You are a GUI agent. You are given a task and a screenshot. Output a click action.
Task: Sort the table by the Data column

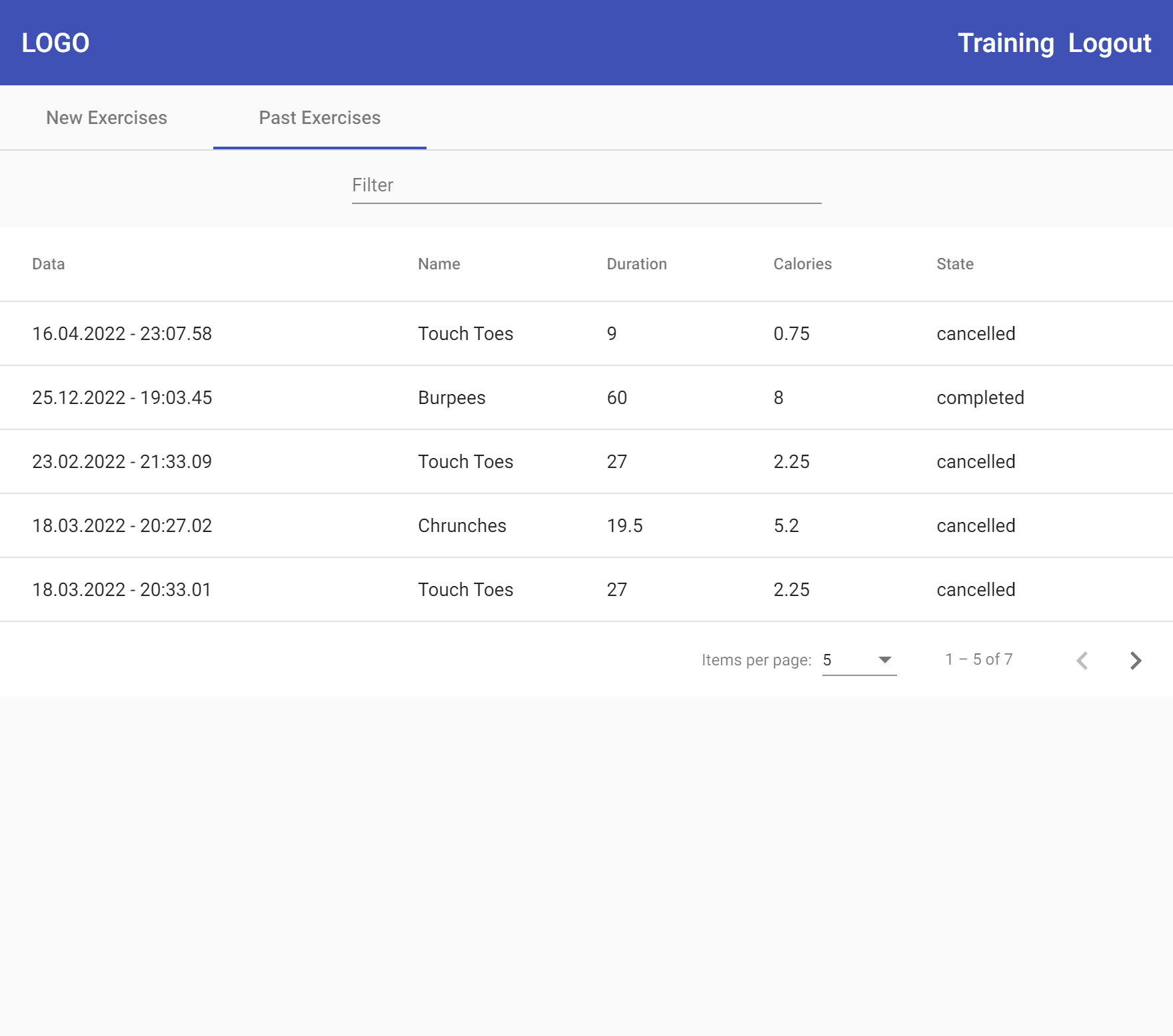point(48,264)
